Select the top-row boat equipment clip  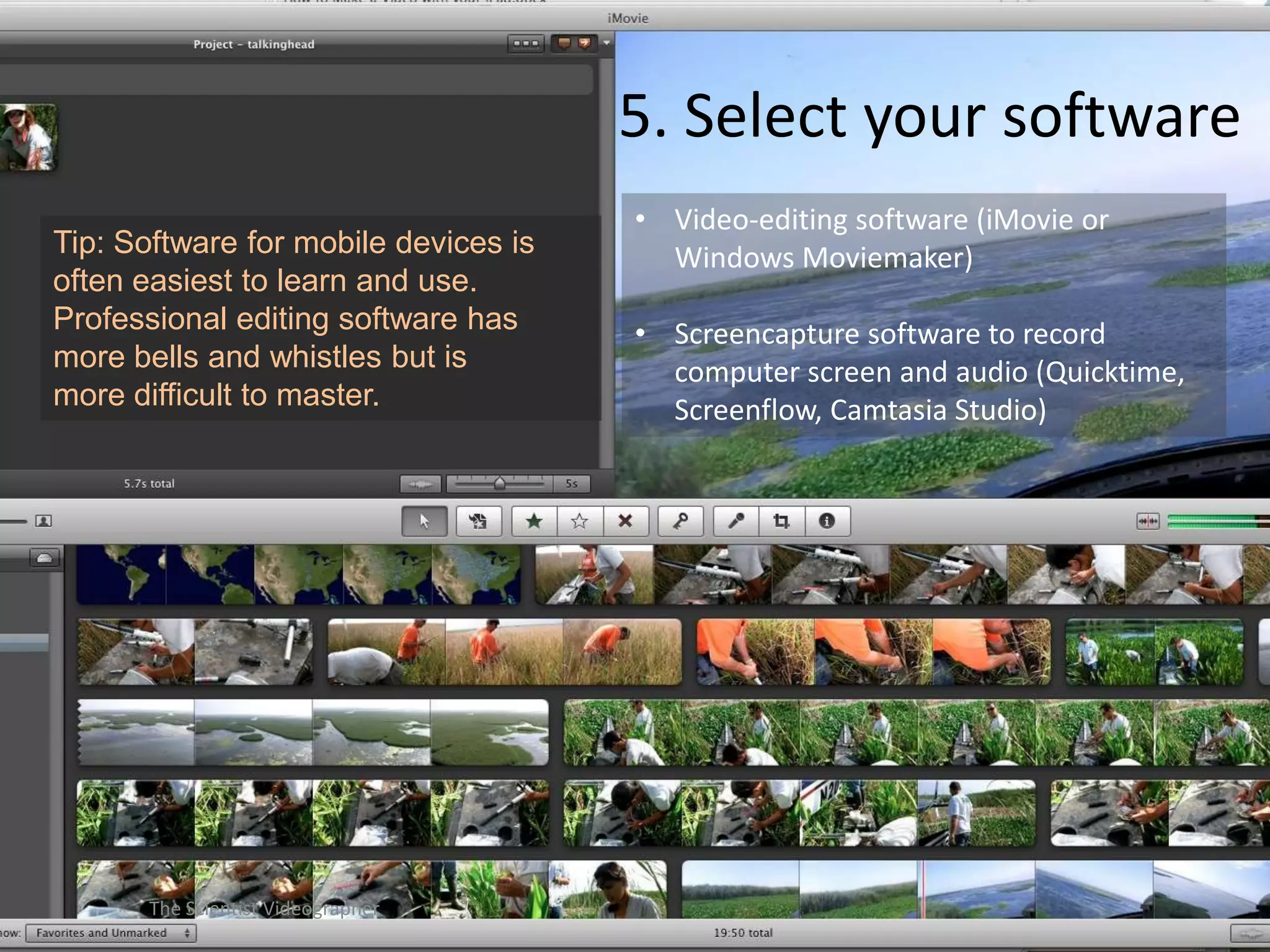(x=902, y=575)
